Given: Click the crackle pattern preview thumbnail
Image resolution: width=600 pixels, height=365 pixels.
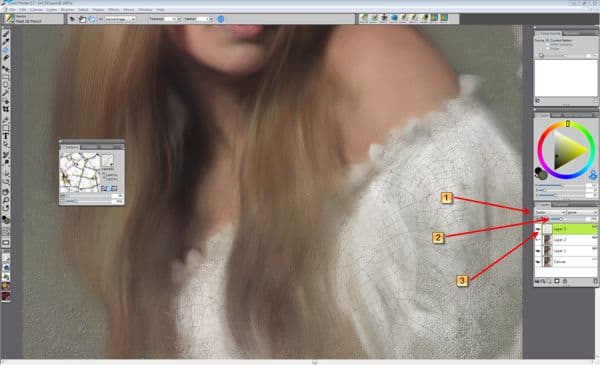Looking at the screenshot, I should [x=80, y=172].
